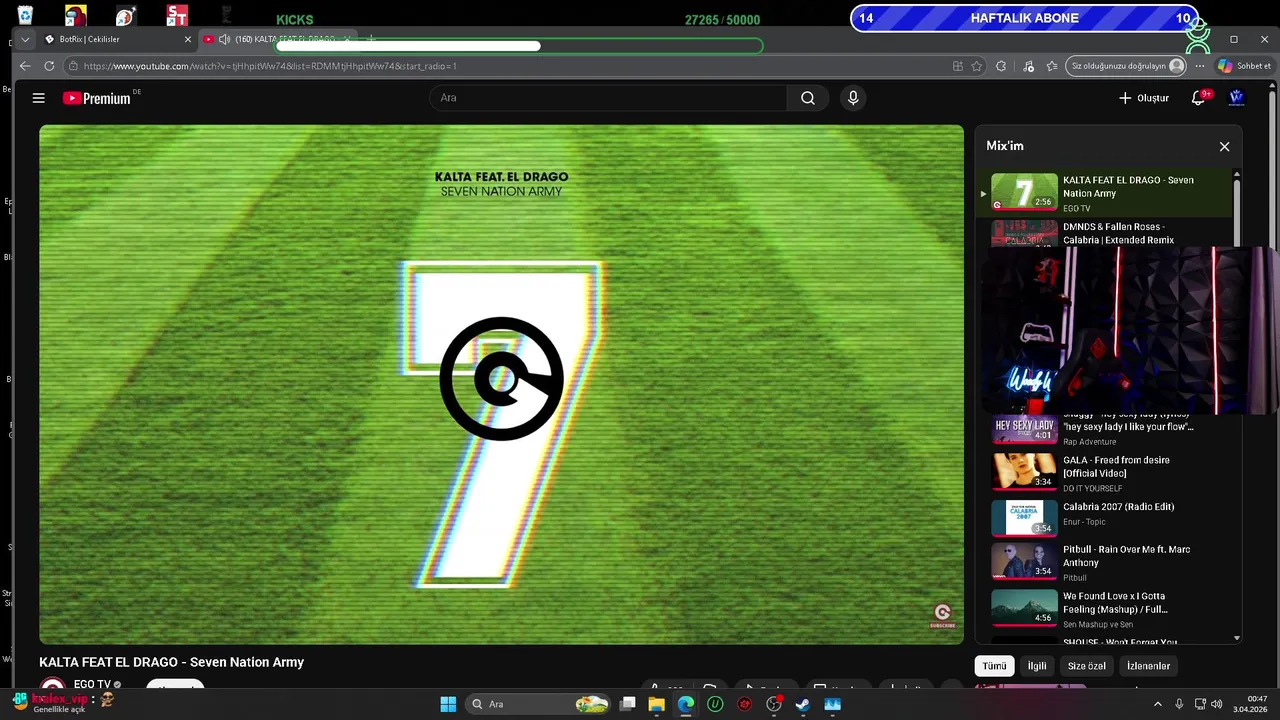Screen dimensions: 1280x720
Task: Close the Mix'im playlist panel
Action: click(1224, 146)
